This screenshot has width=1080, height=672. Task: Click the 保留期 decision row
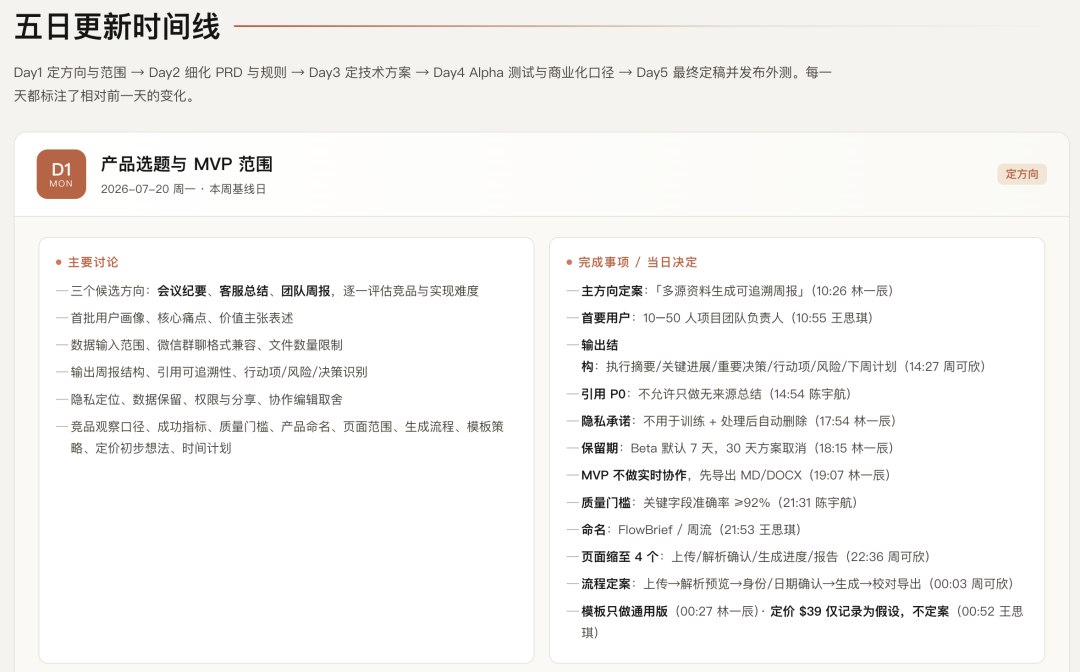[730, 448]
